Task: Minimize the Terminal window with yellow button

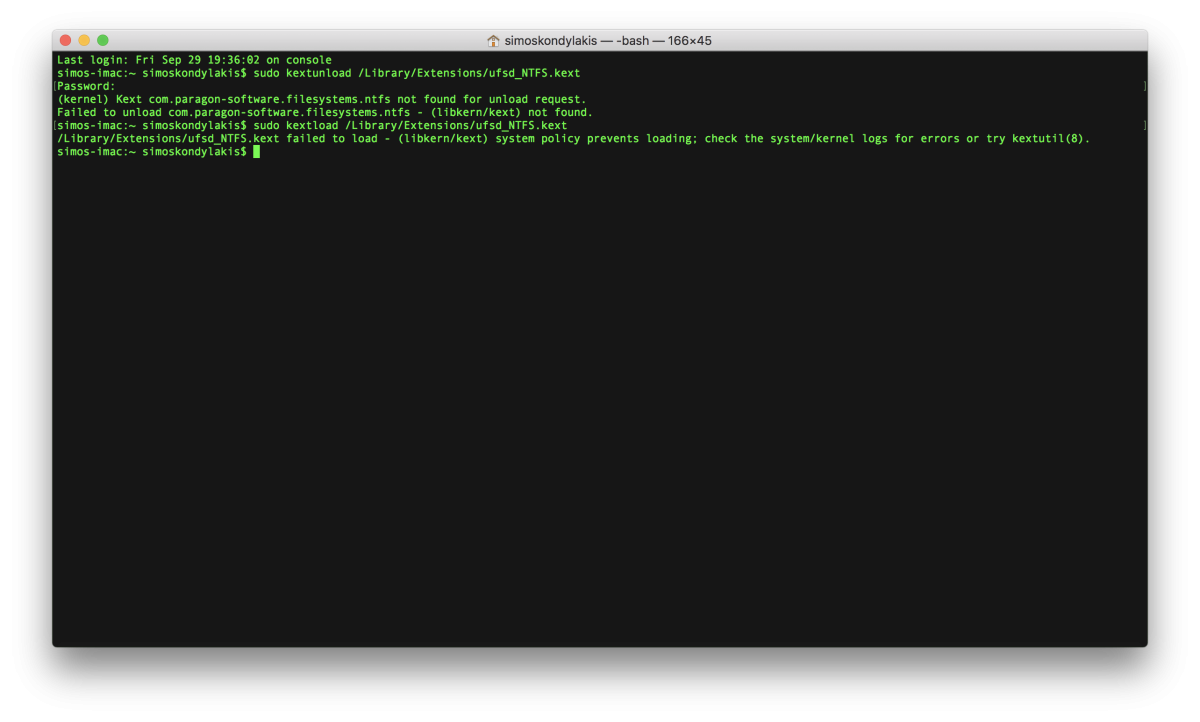Action: [84, 40]
